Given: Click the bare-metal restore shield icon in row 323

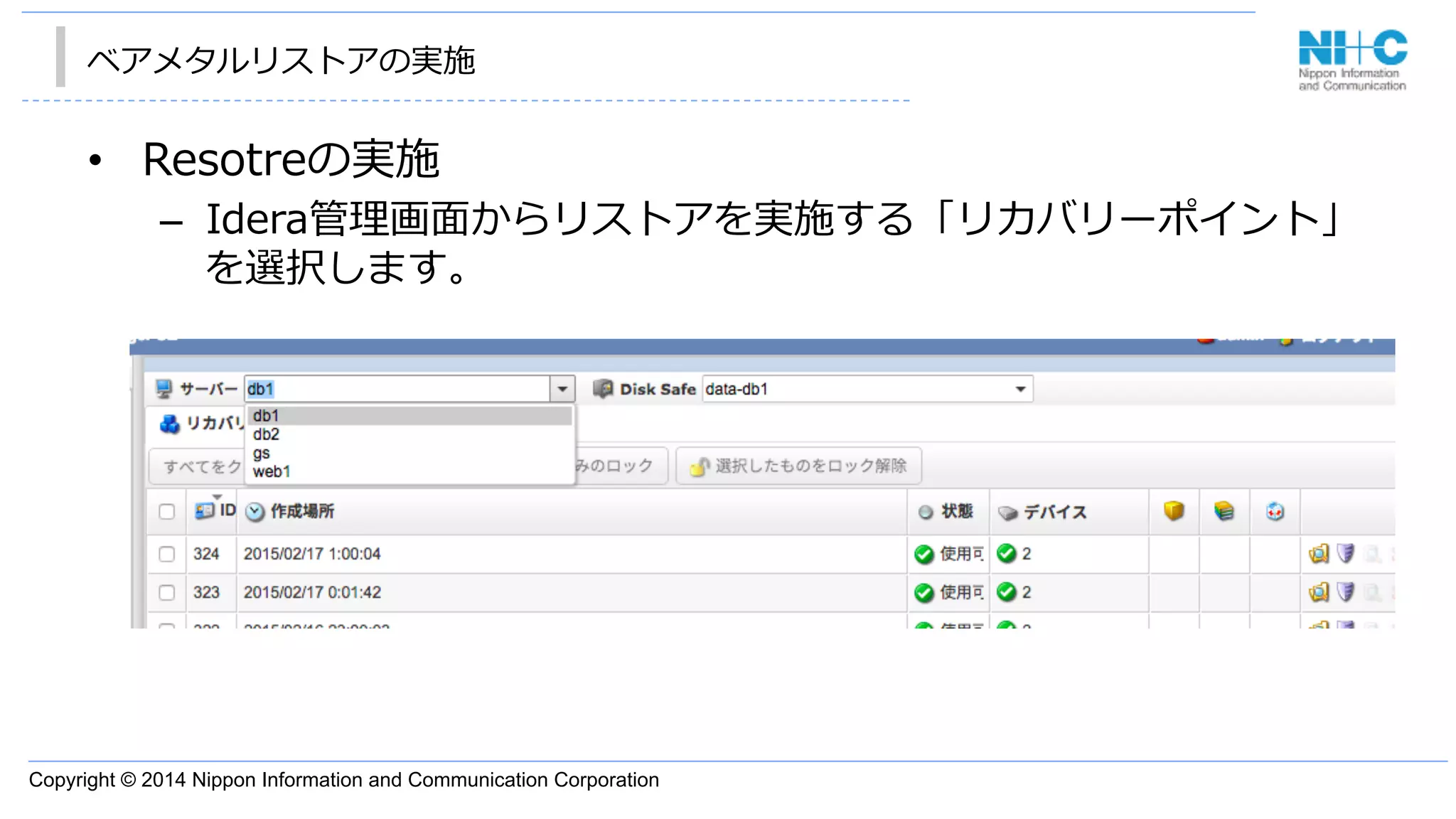Looking at the screenshot, I should point(1345,591).
